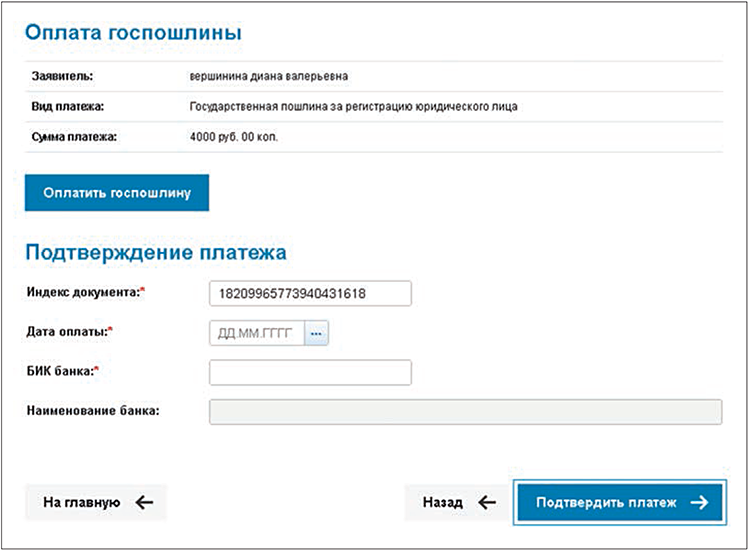The width and height of the screenshot is (749, 551).
Task: Confirm payment with Подтвердить платеж button
Action: pos(620,503)
